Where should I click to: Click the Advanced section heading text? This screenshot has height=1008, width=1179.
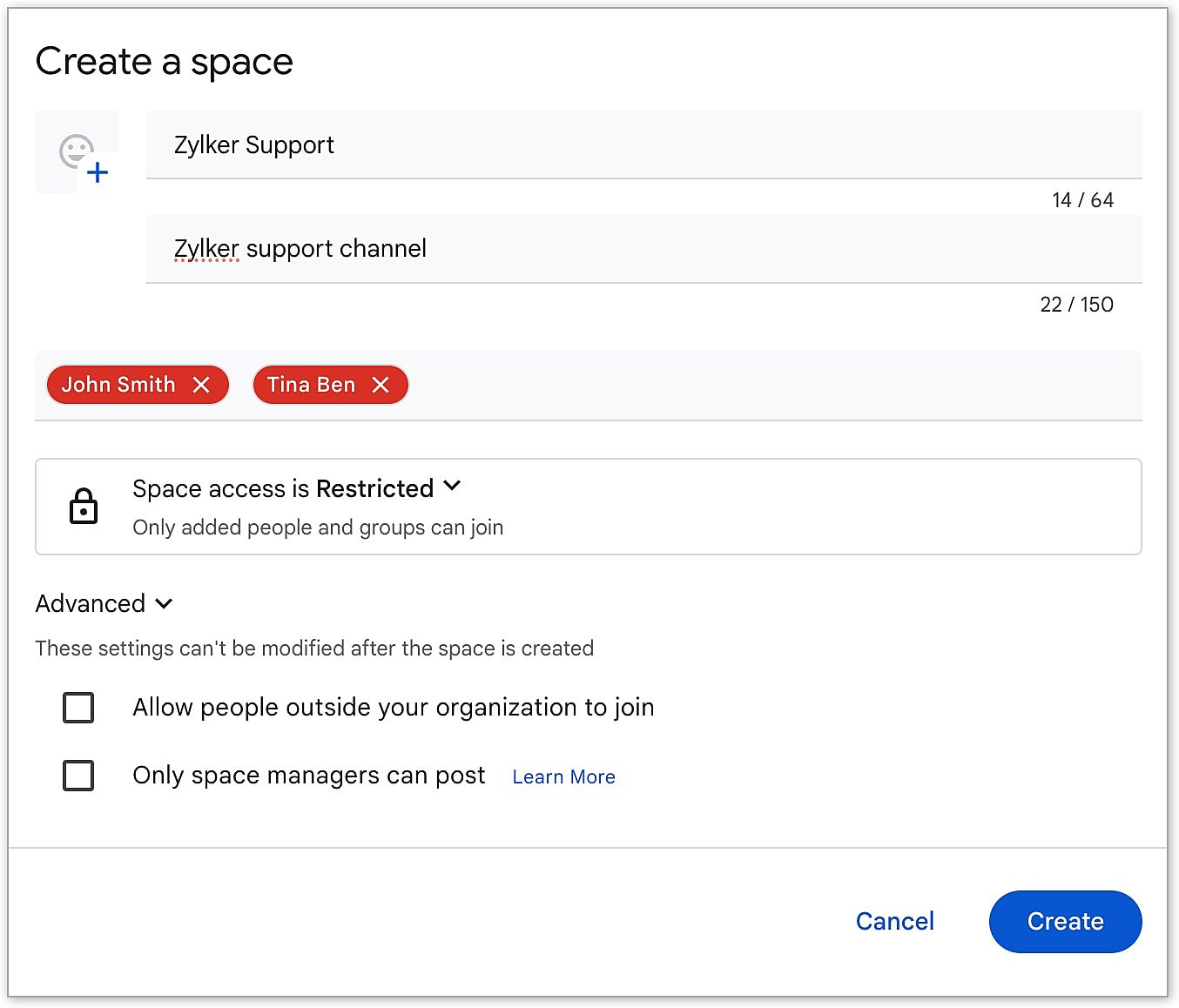coord(90,603)
